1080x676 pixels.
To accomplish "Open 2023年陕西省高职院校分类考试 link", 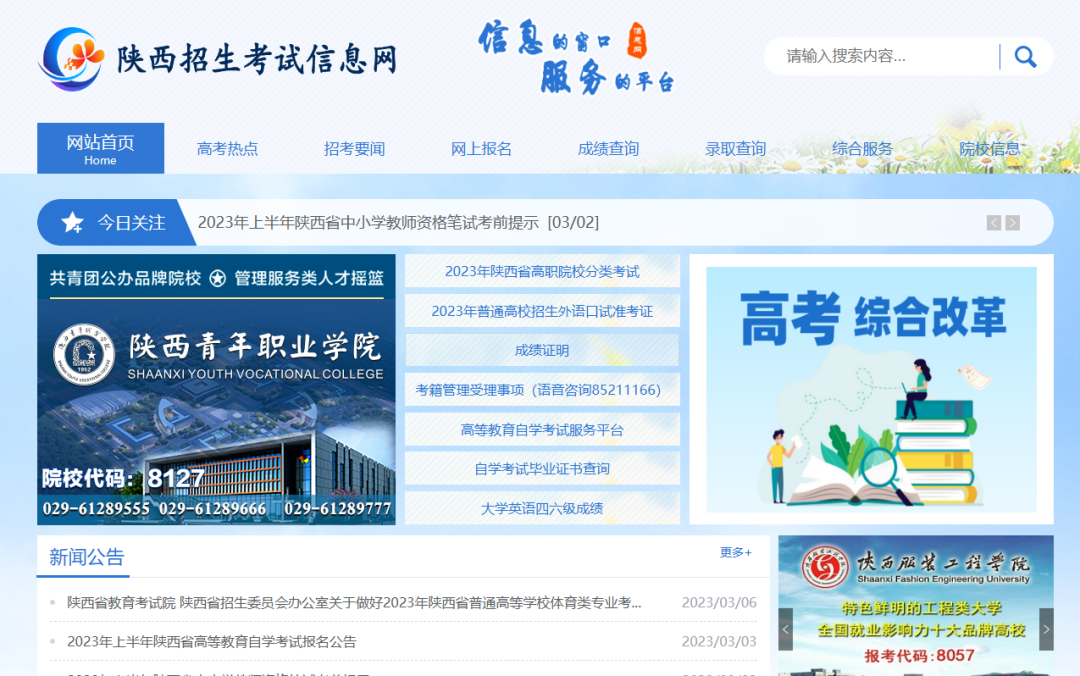I will [542, 271].
